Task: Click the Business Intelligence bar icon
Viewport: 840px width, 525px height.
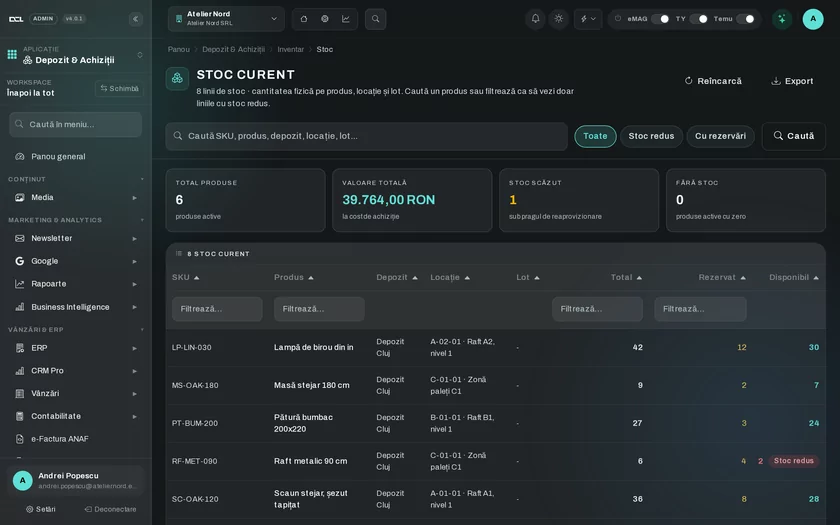Action: pos(20,307)
